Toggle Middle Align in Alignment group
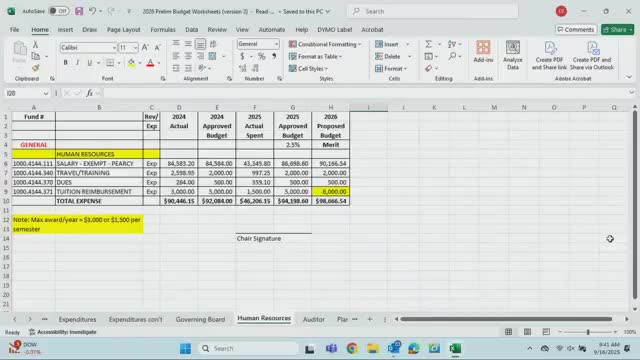The height and width of the screenshot is (360, 640). coord(188,44)
